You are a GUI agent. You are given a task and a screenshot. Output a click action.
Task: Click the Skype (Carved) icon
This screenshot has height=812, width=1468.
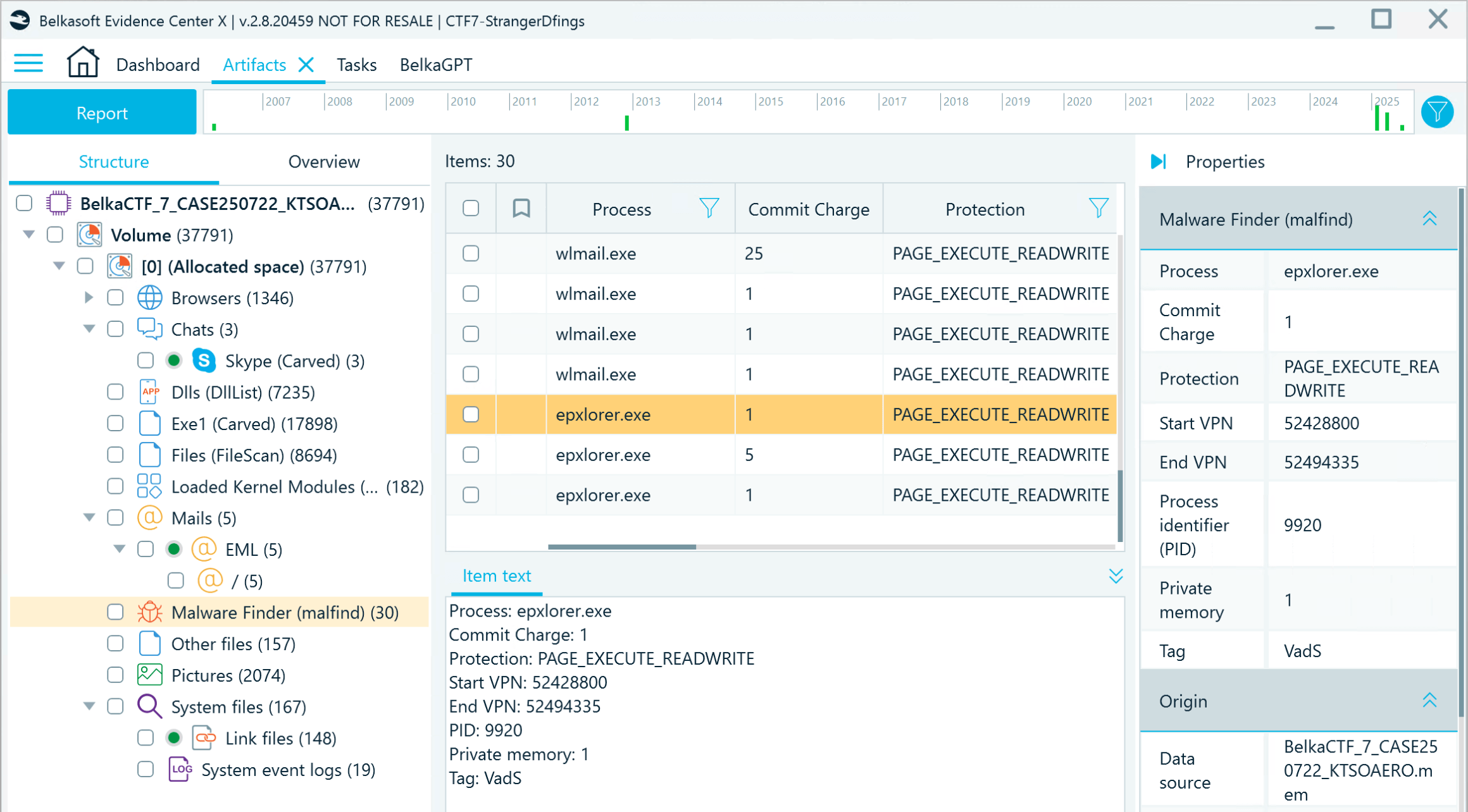[204, 360]
